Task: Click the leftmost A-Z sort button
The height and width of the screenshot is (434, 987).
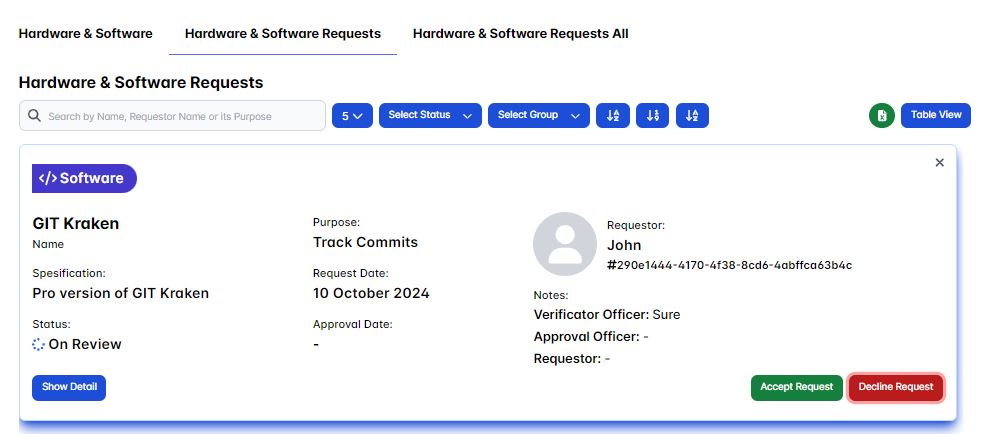Action: (612, 115)
